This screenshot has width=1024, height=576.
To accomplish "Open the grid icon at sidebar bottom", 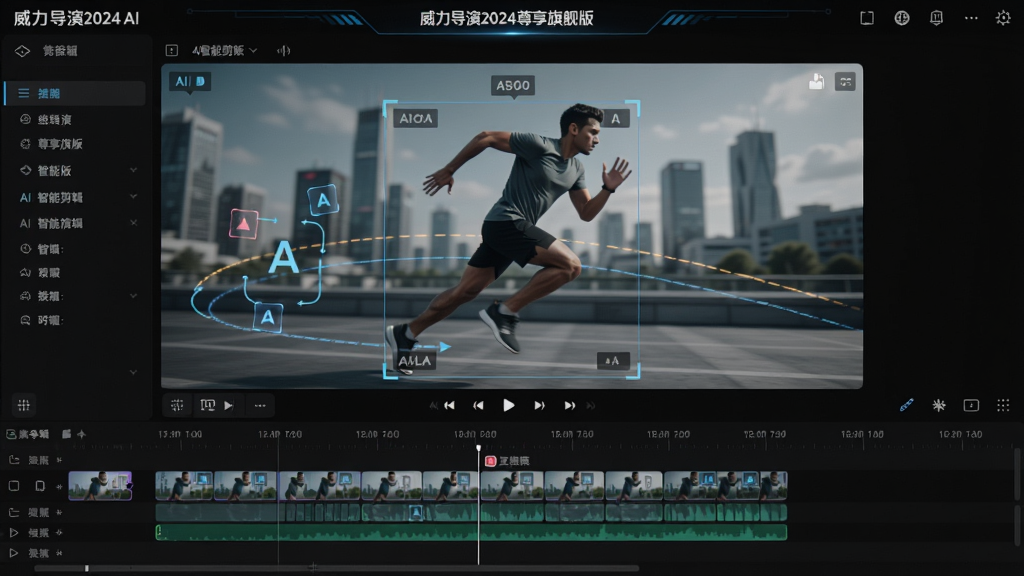I will 24,406.
